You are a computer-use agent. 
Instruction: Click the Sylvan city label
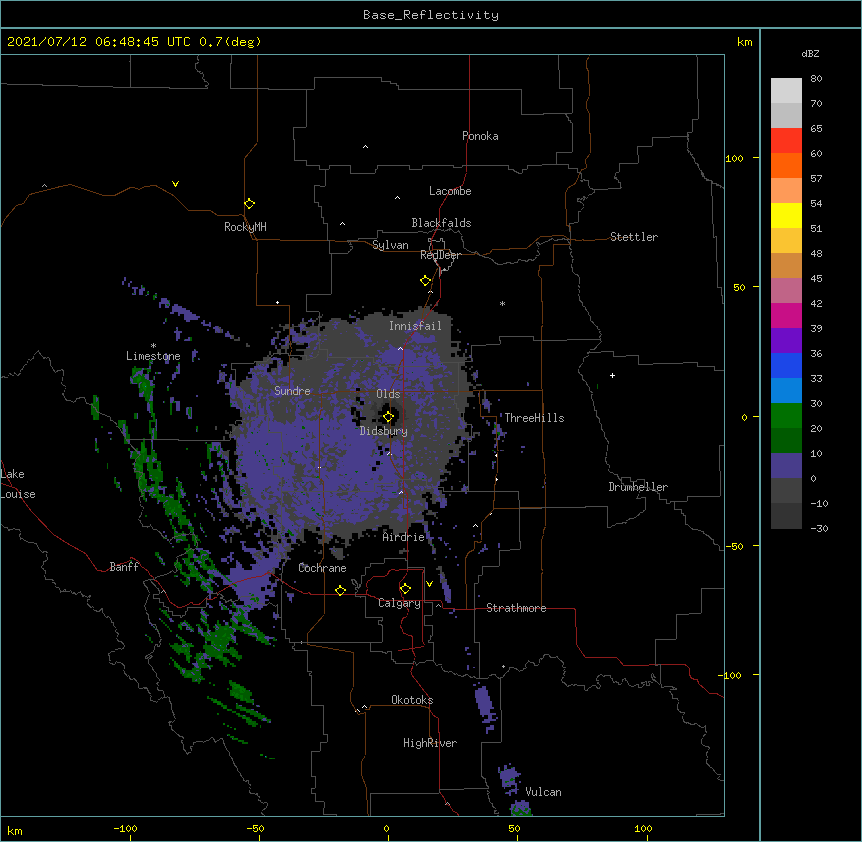tap(390, 245)
